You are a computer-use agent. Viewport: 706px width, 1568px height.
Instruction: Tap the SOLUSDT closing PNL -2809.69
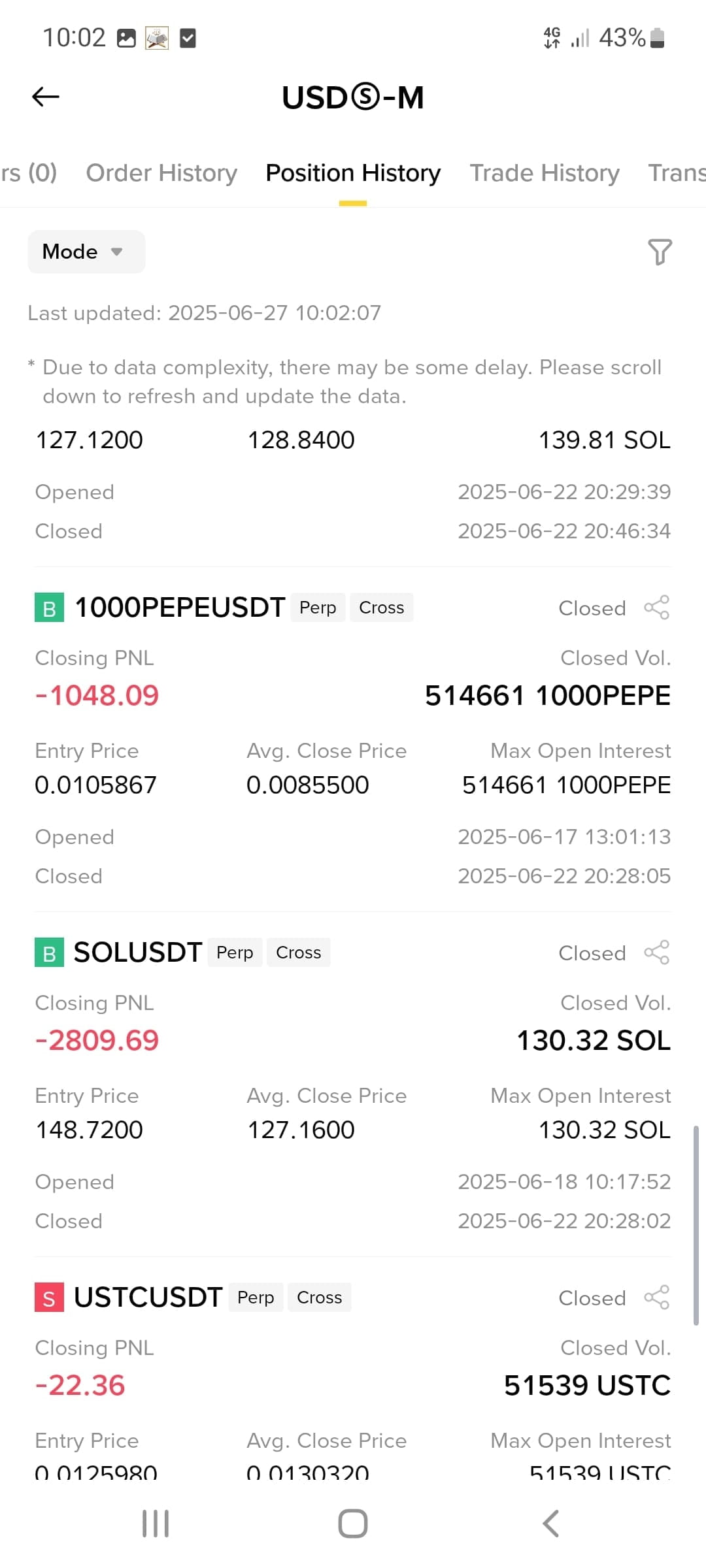point(97,1040)
